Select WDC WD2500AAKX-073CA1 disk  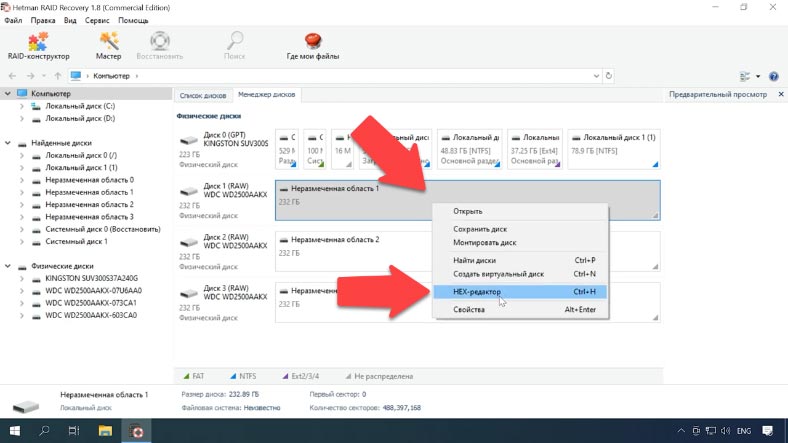click(90, 303)
